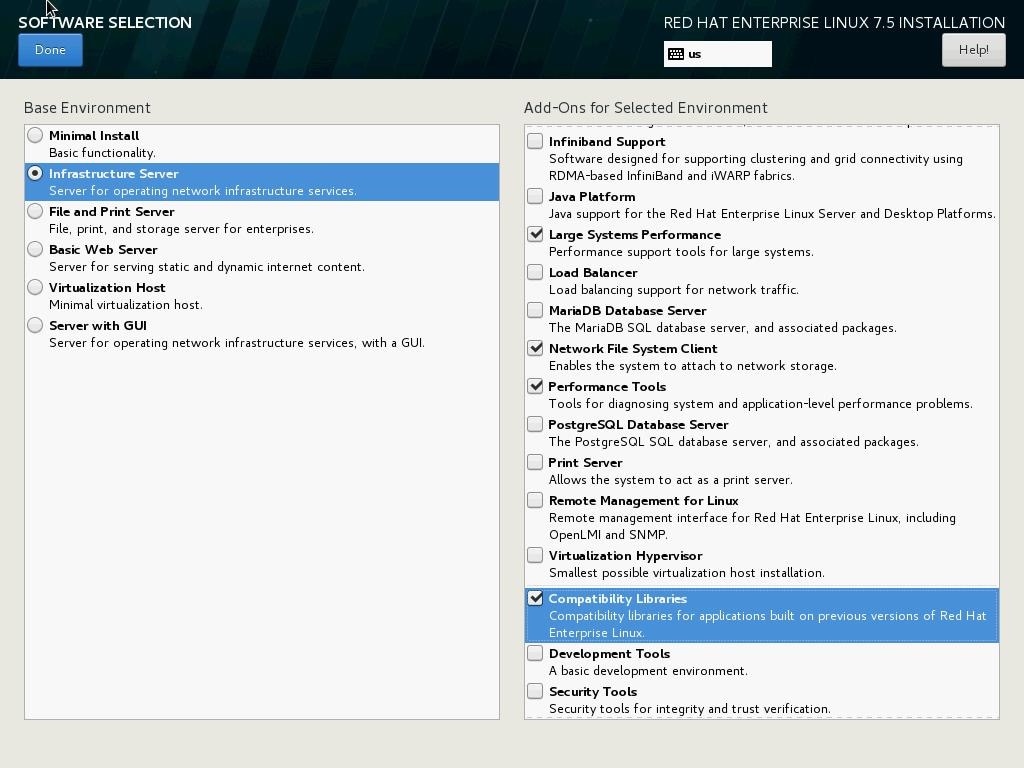Click 'Enables the system to attach to network storage.'
This screenshot has height=768, width=1024.
click(692, 366)
